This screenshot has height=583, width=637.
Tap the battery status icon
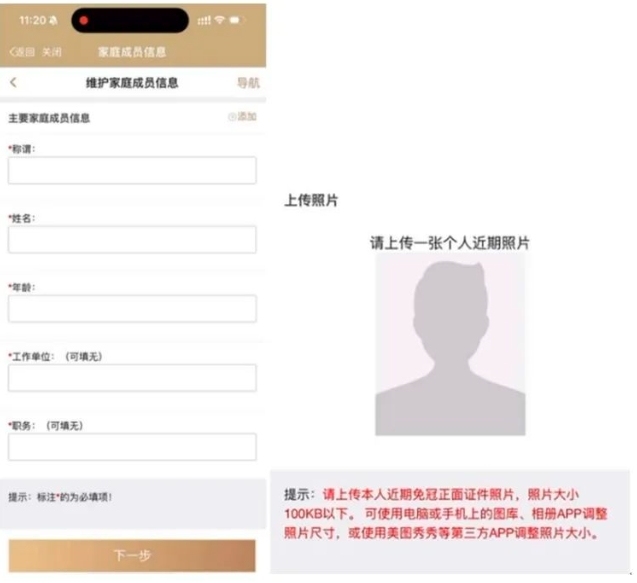[237, 20]
